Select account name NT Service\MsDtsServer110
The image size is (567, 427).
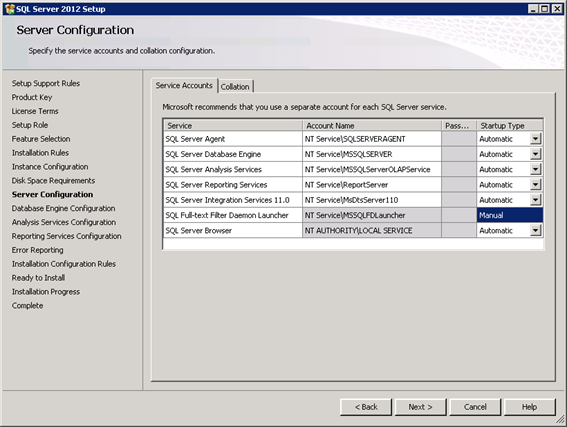click(372, 200)
